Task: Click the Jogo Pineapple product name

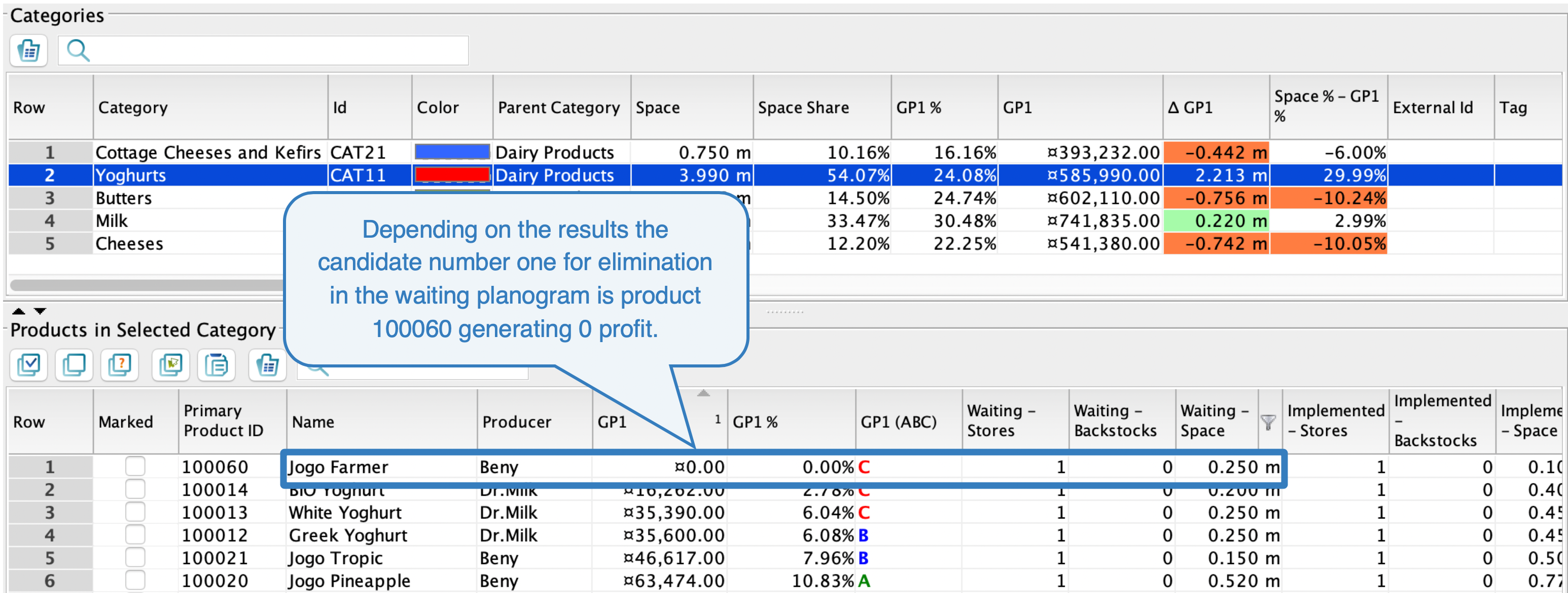Action: (349, 580)
